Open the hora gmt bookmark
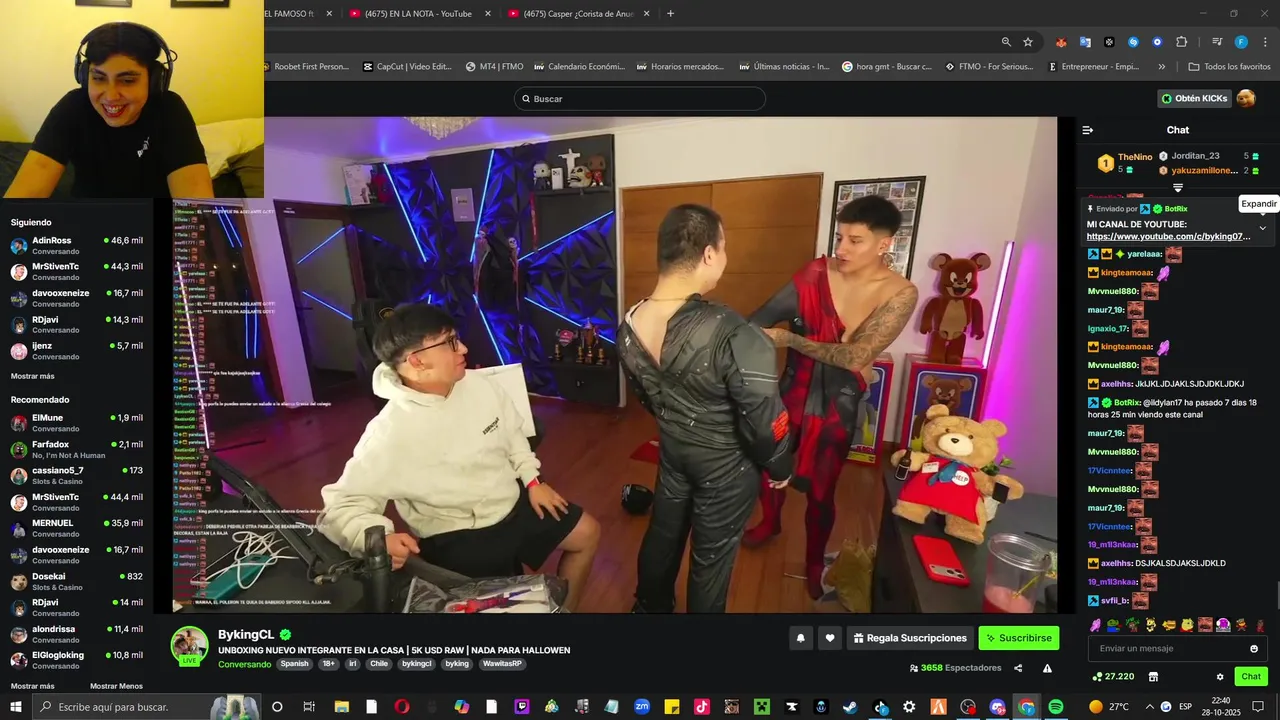The image size is (1280, 720). pos(887,67)
